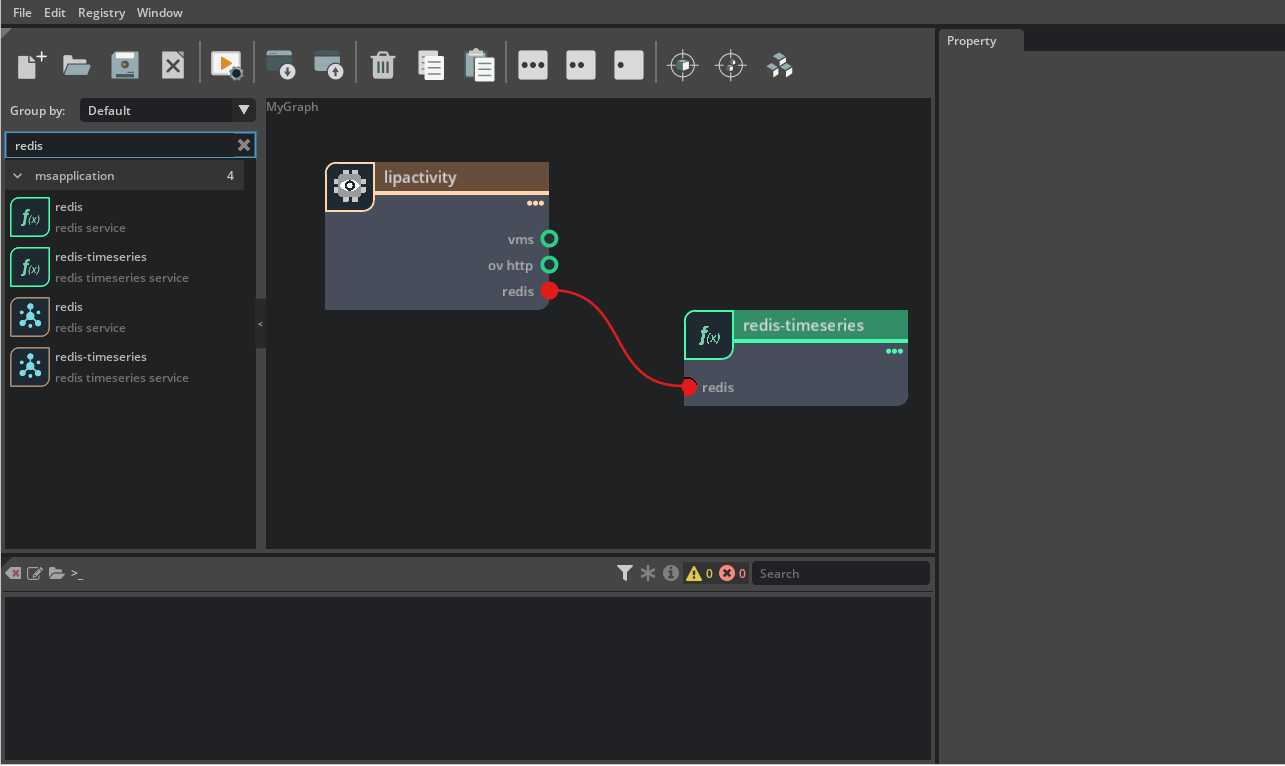Click the console edit pencil icon
Screen dimensions: 1285x766
(x=35, y=573)
